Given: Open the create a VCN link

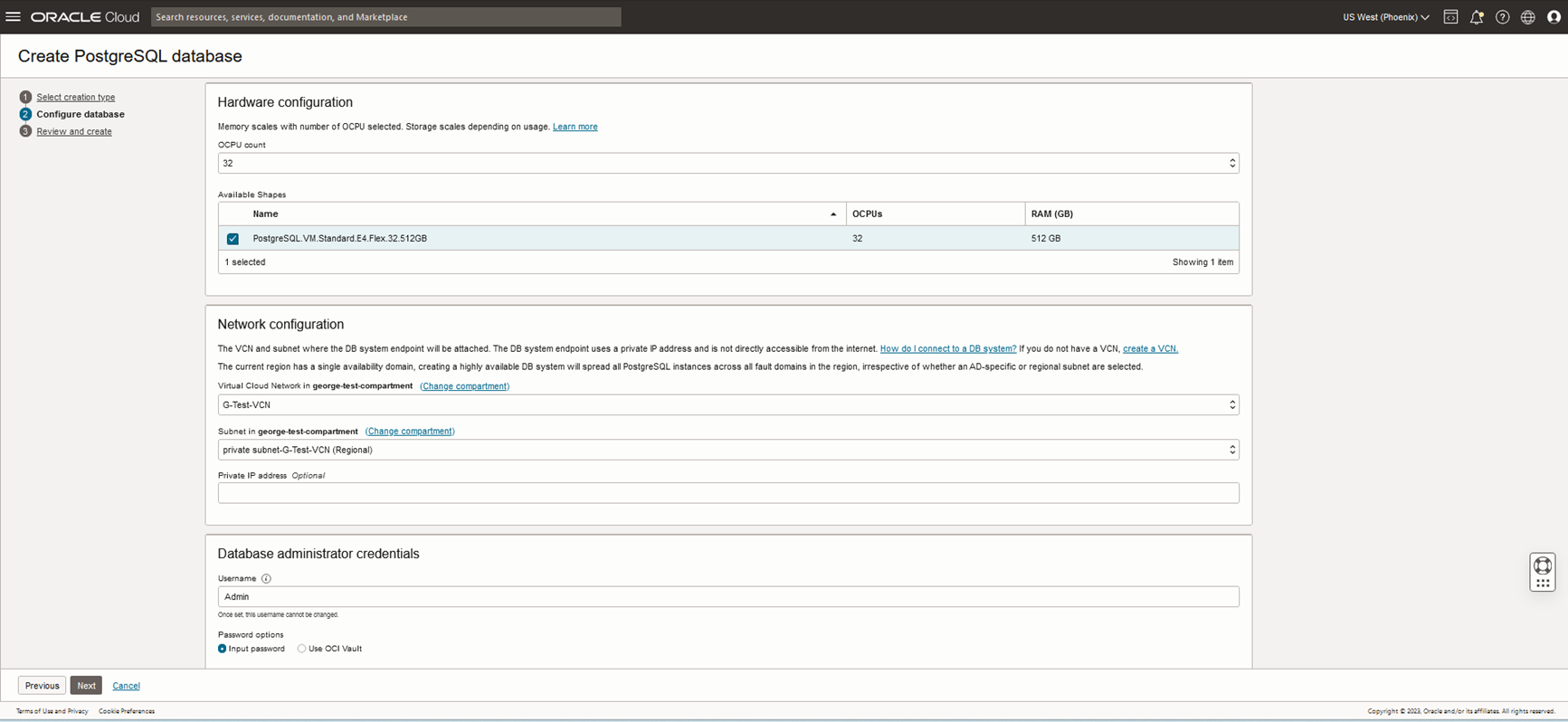Looking at the screenshot, I should [1150, 348].
